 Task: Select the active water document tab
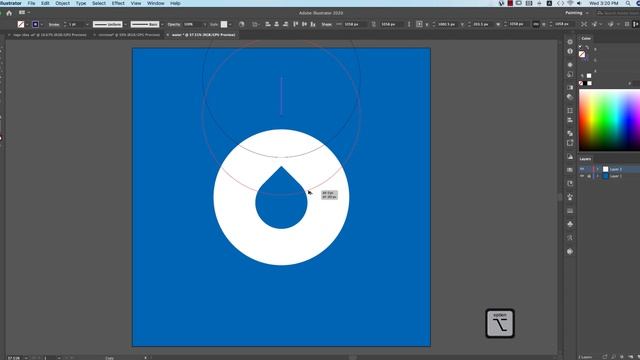(202, 35)
